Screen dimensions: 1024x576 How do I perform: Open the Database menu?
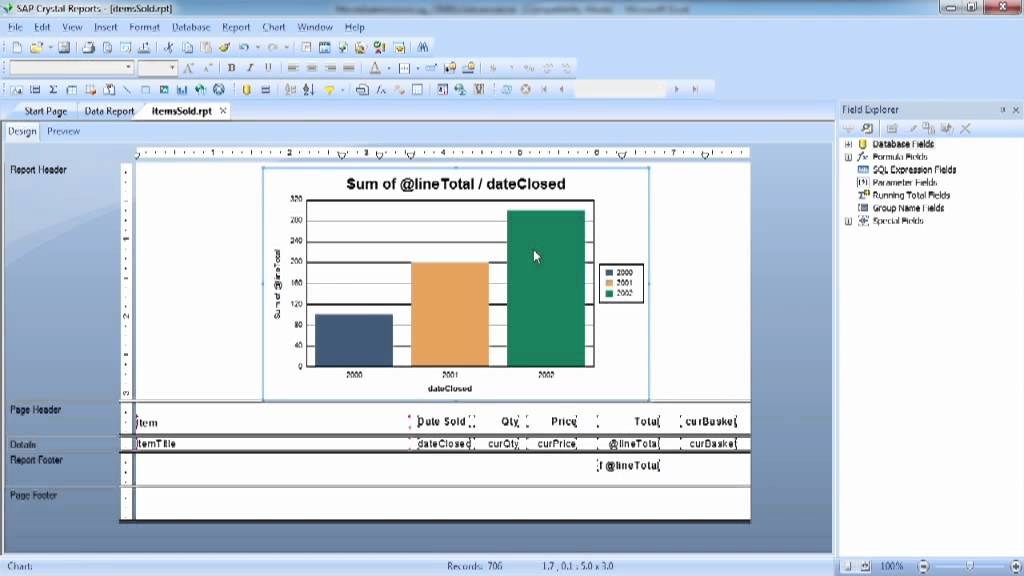tap(191, 27)
